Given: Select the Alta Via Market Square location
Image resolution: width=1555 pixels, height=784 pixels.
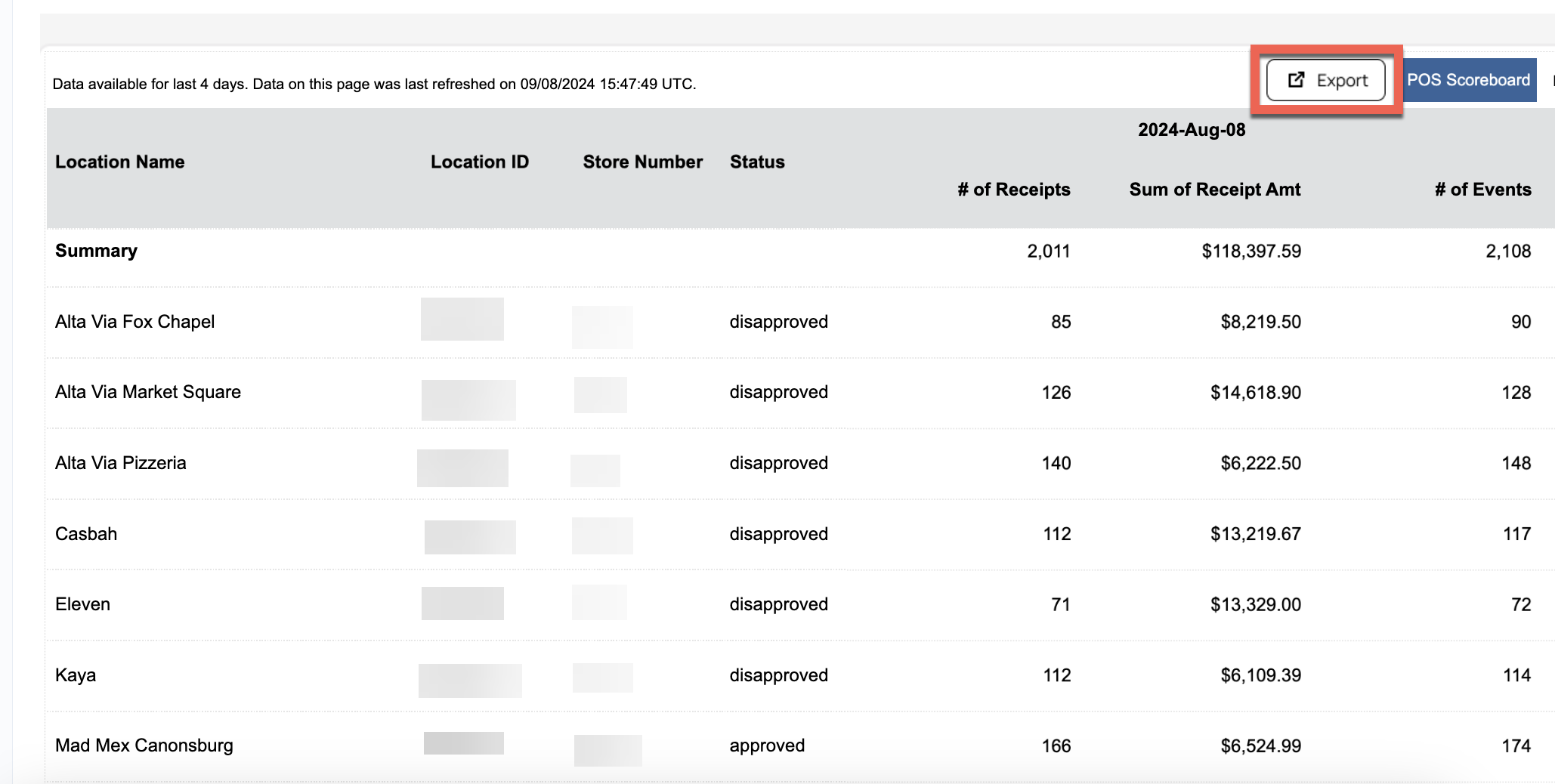Looking at the screenshot, I should 148,392.
